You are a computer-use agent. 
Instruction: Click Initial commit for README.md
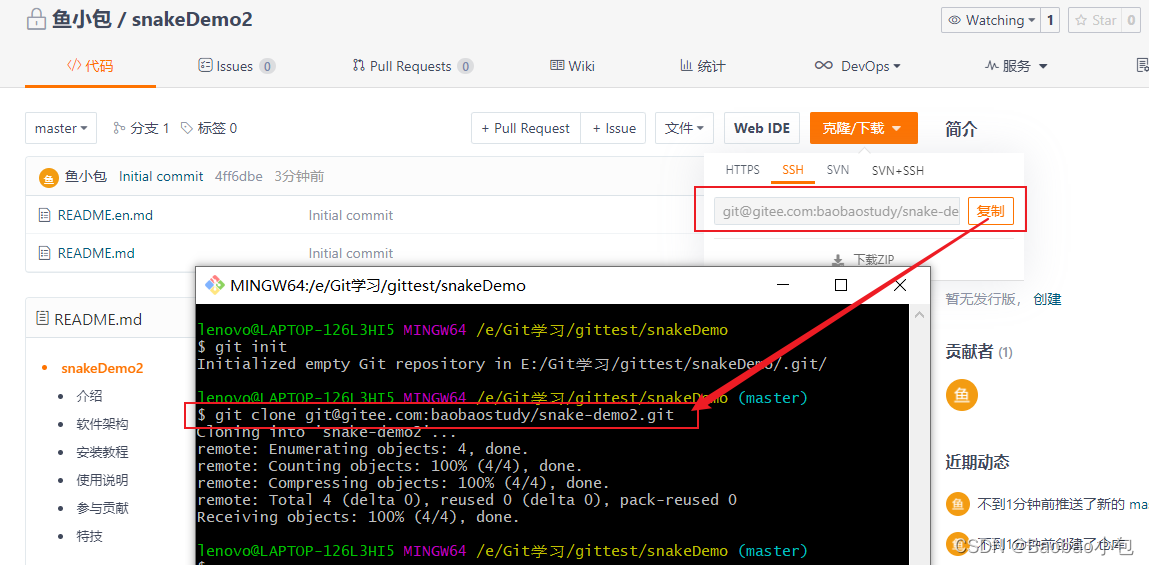350,254
